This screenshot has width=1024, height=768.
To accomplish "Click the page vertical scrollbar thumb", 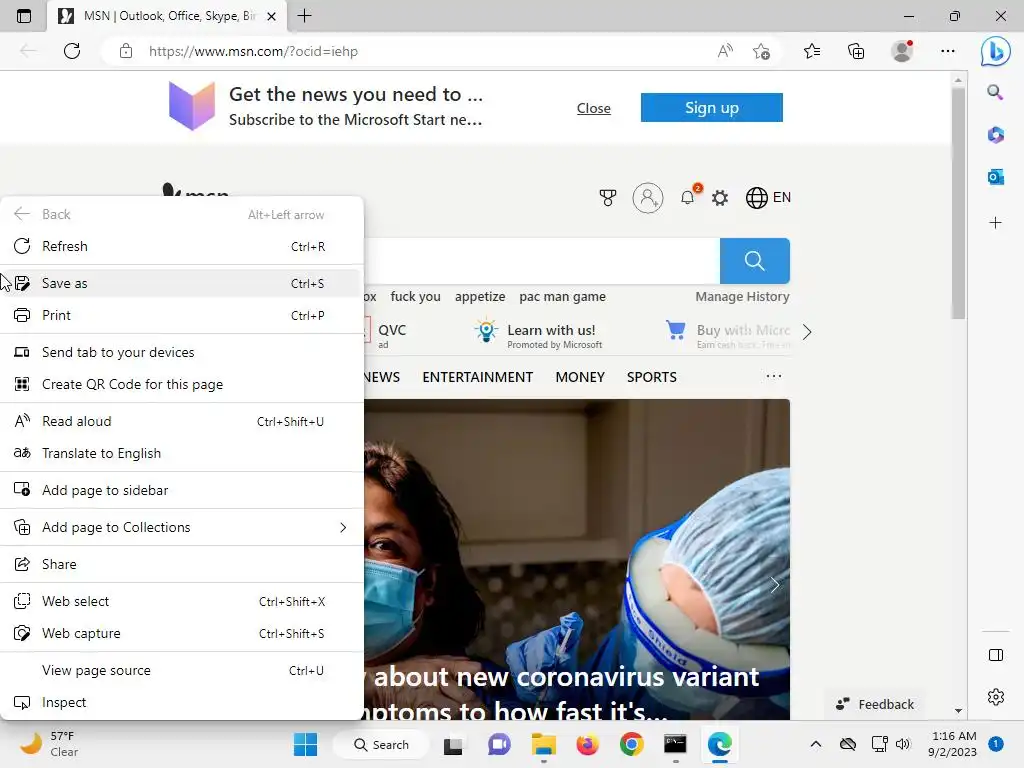I will 958,202.
